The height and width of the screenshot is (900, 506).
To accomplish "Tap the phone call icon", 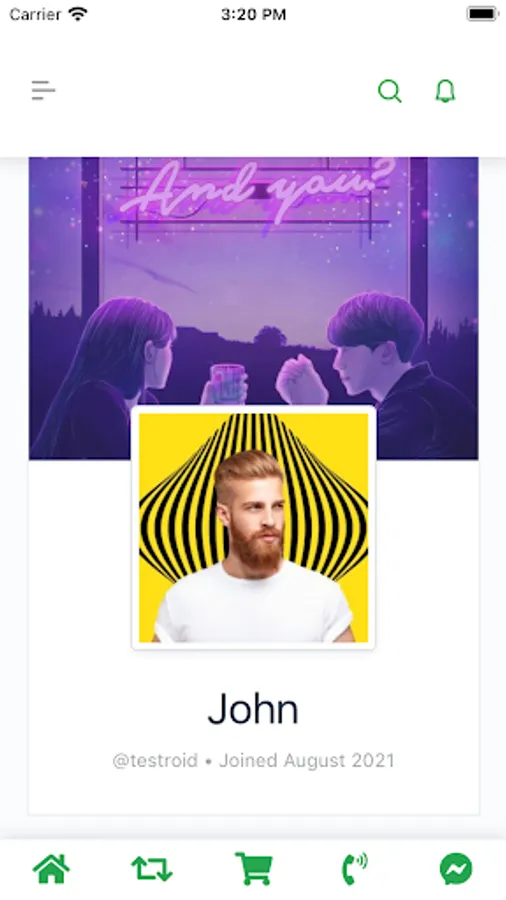I will 355,869.
